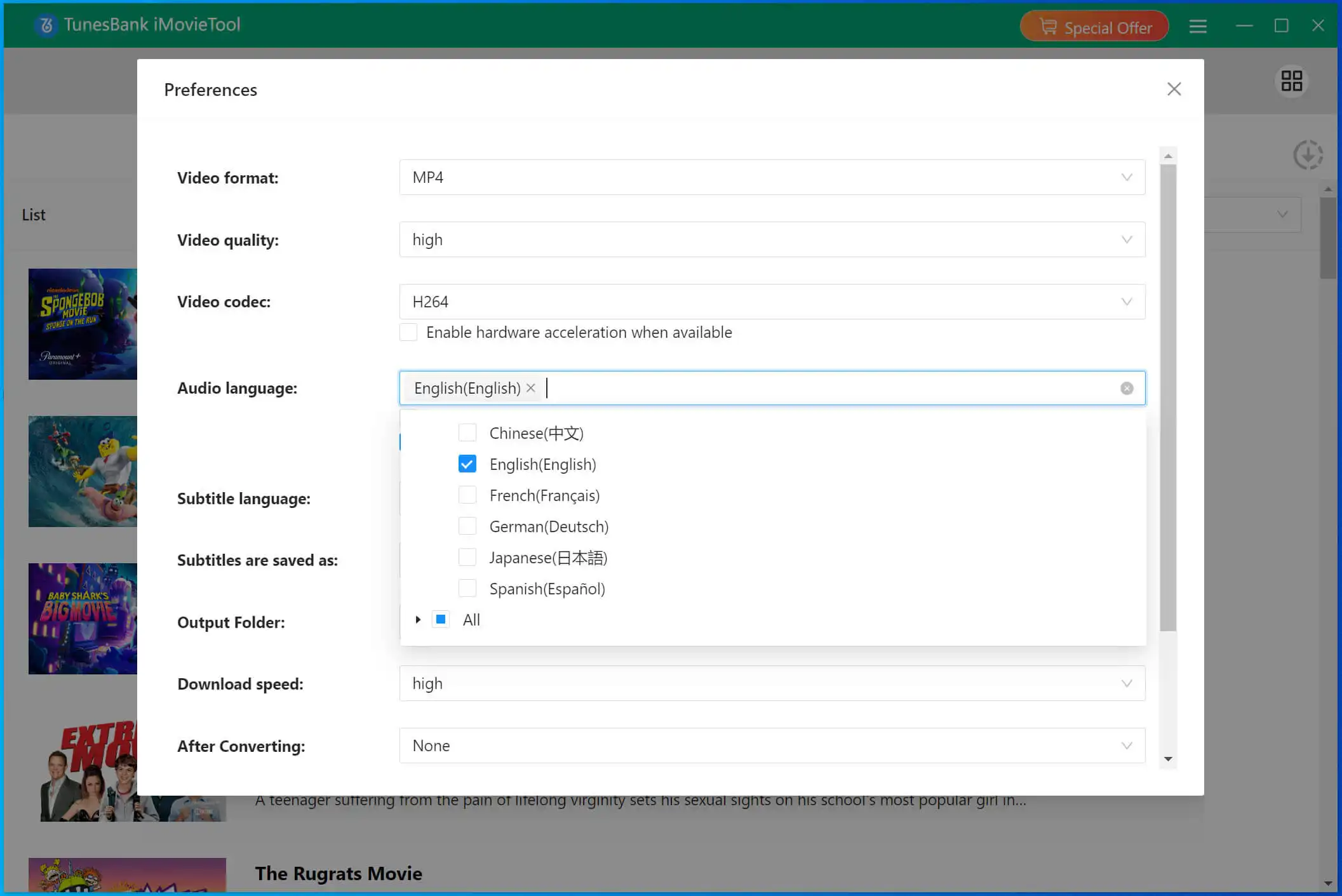The height and width of the screenshot is (896, 1342).
Task: Click the audio language input field
Action: pyautogui.click(x=772, y=388)
